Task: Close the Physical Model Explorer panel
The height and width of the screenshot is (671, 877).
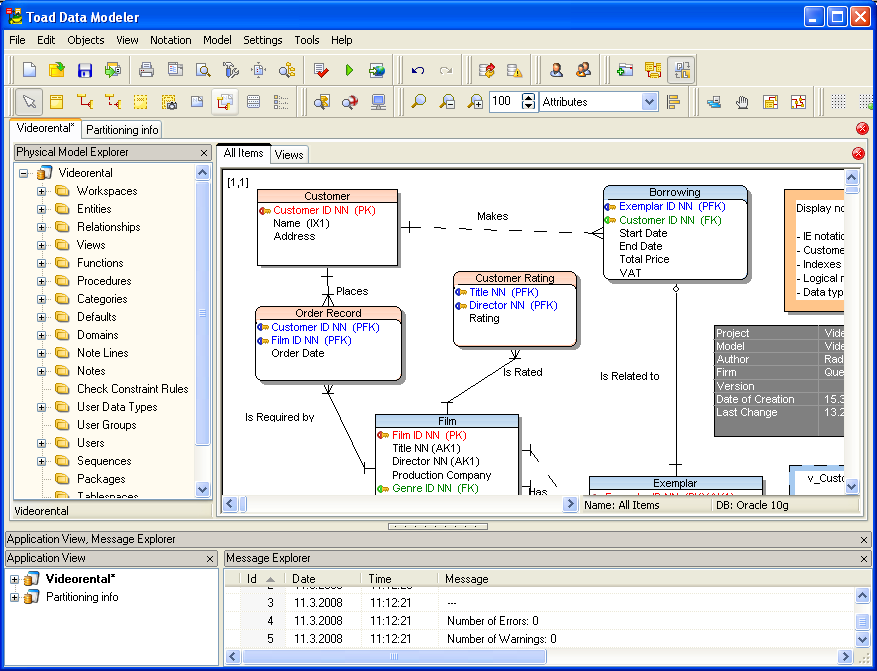Action: (204, 153)
